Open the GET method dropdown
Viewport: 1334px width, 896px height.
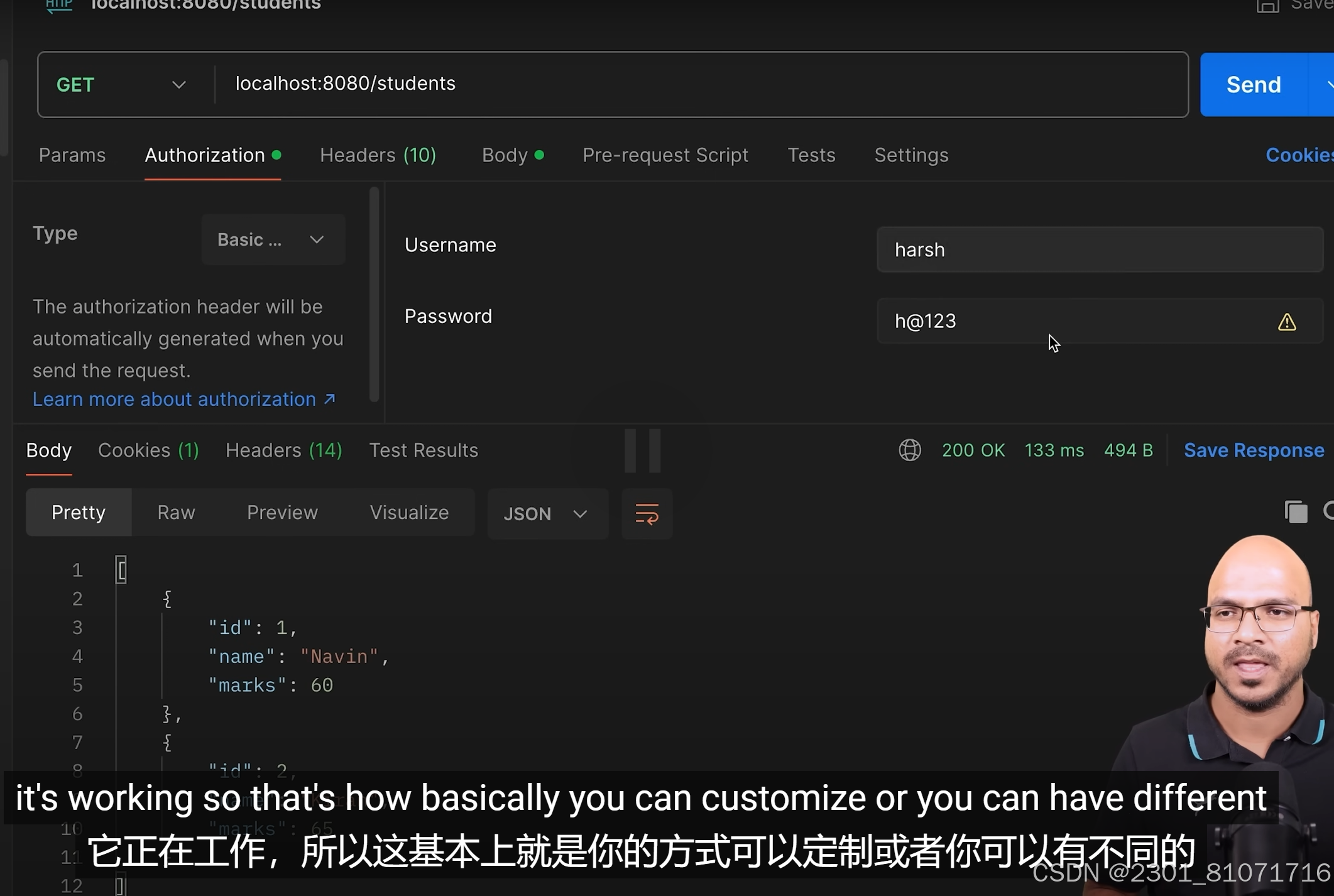point(178,84)
